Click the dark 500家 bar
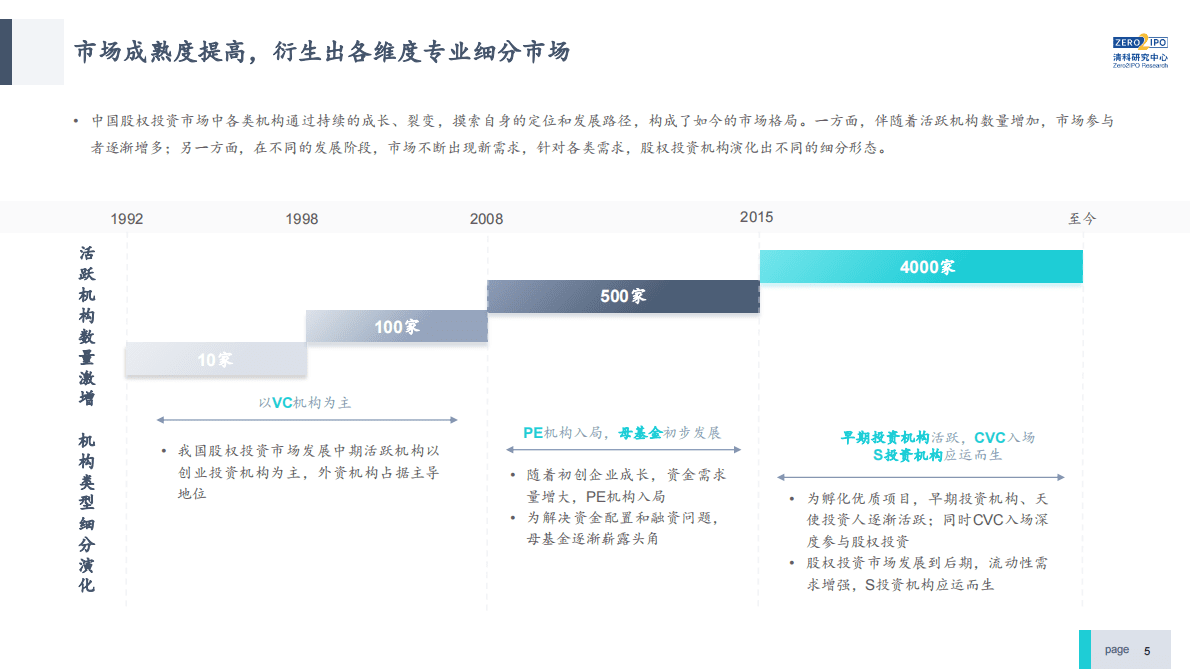1190x669 pixels. [622, 296]
